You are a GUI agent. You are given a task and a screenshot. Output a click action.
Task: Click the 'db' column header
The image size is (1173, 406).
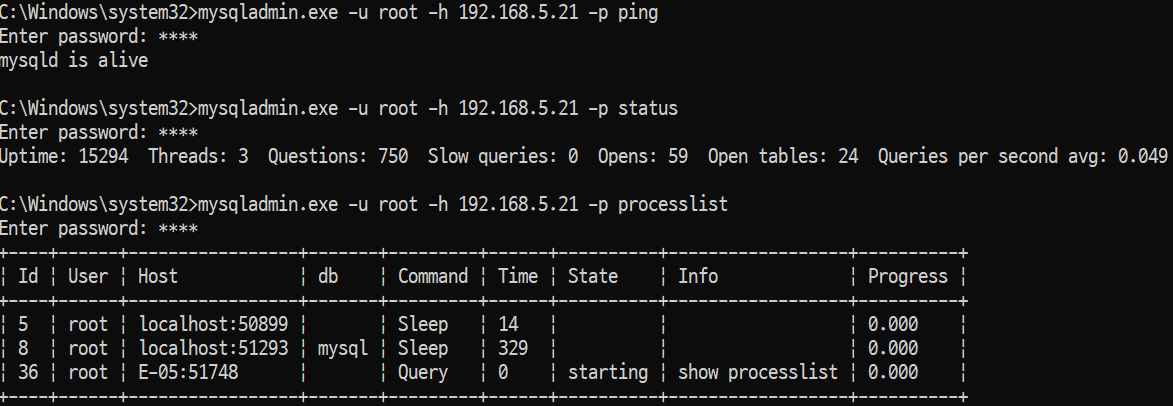pos(328,276)
